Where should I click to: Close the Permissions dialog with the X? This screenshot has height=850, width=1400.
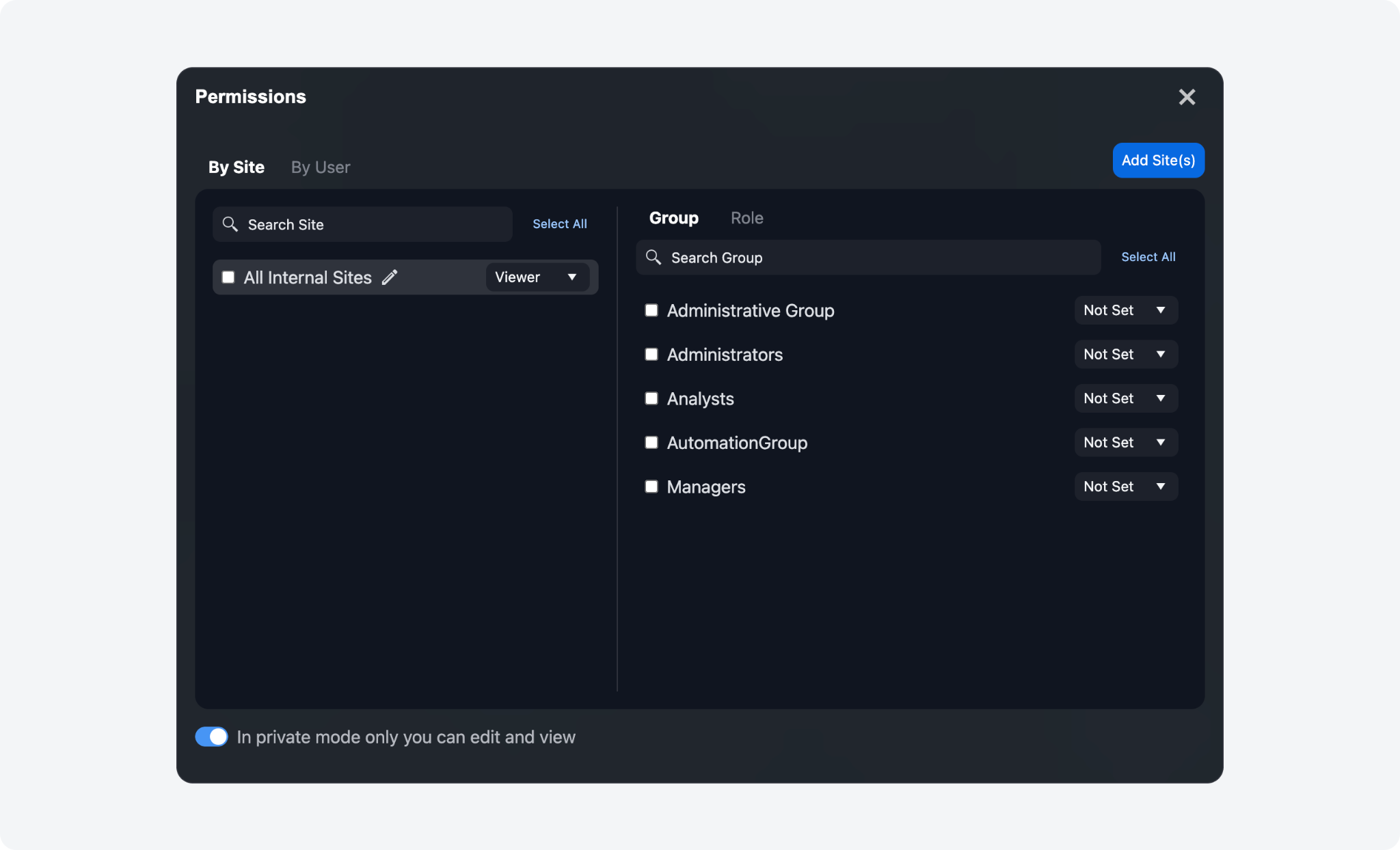(x=1187, y=97)
